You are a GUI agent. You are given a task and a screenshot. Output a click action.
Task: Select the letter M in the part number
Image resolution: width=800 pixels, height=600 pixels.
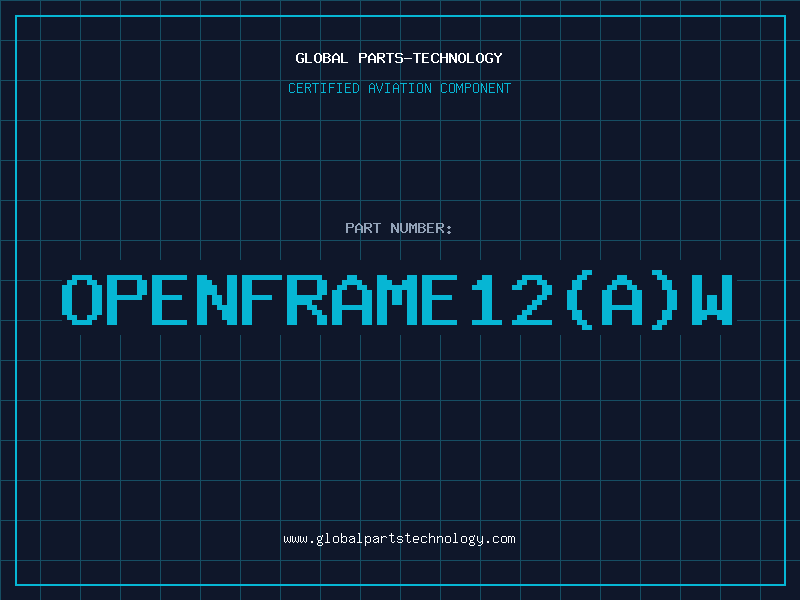tap(397, 299)
